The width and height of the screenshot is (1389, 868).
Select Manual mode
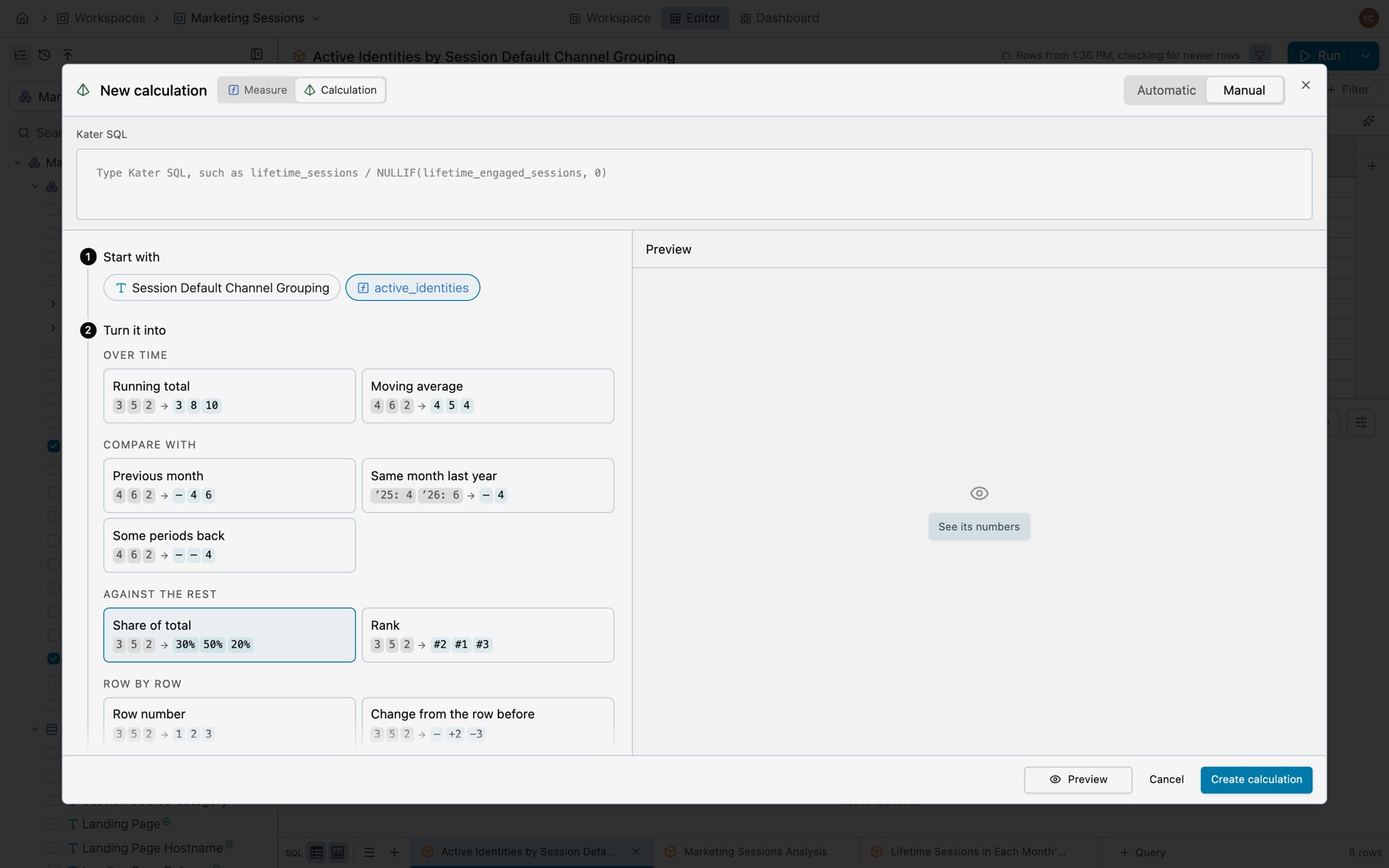1244,90
